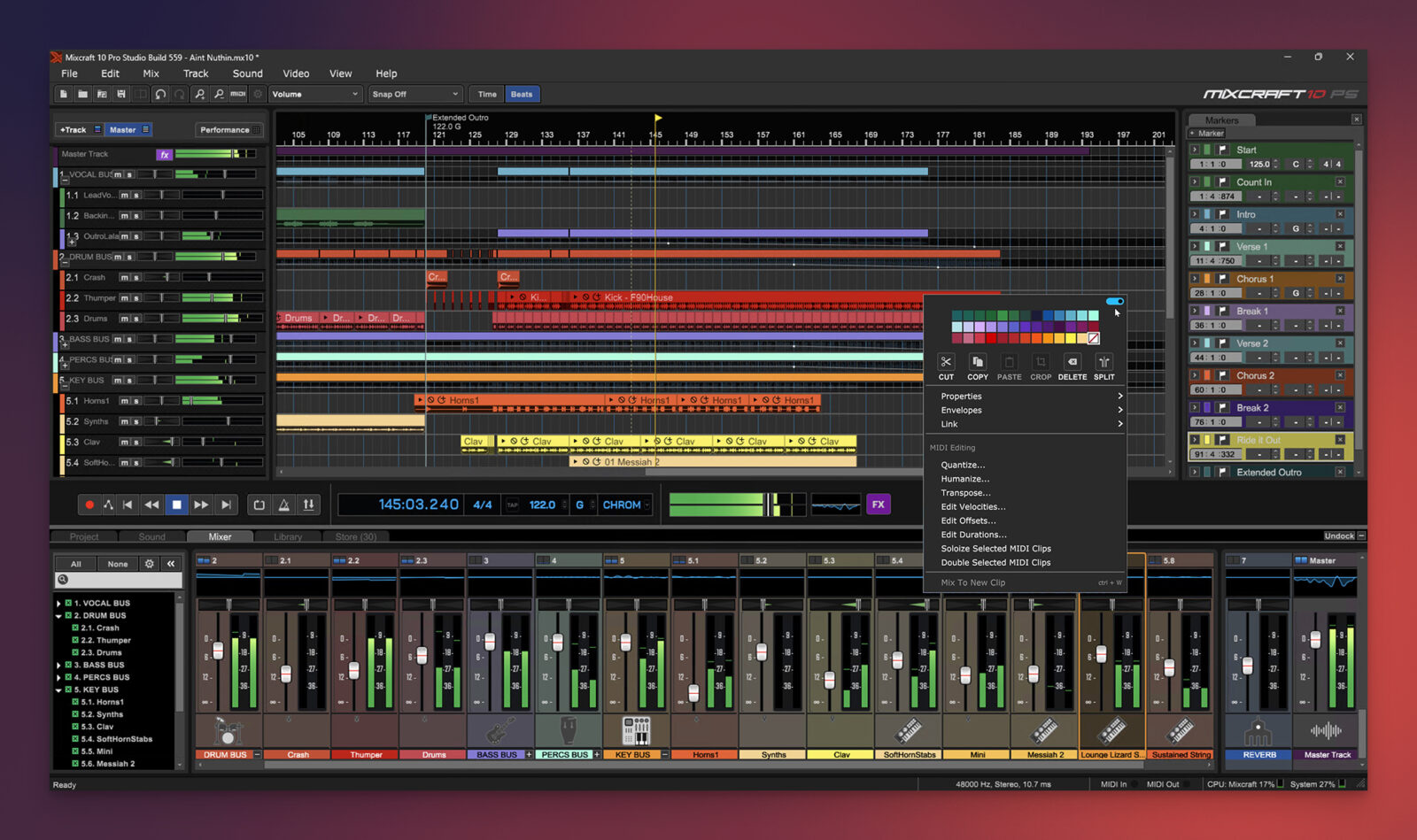Toggle the metronome icon in transport

(x=283, y=505)
